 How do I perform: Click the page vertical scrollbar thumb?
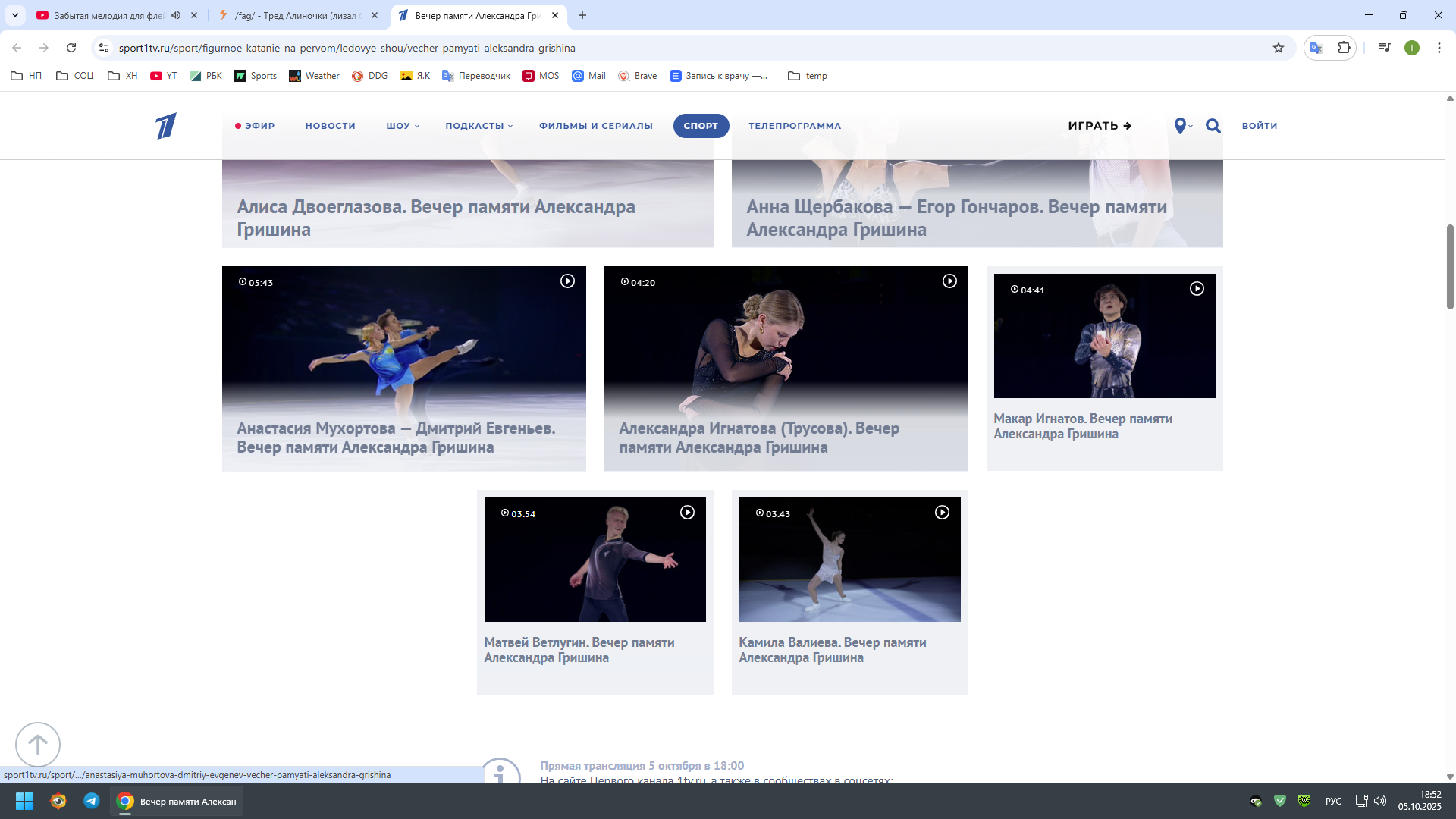coord(1449,265)
